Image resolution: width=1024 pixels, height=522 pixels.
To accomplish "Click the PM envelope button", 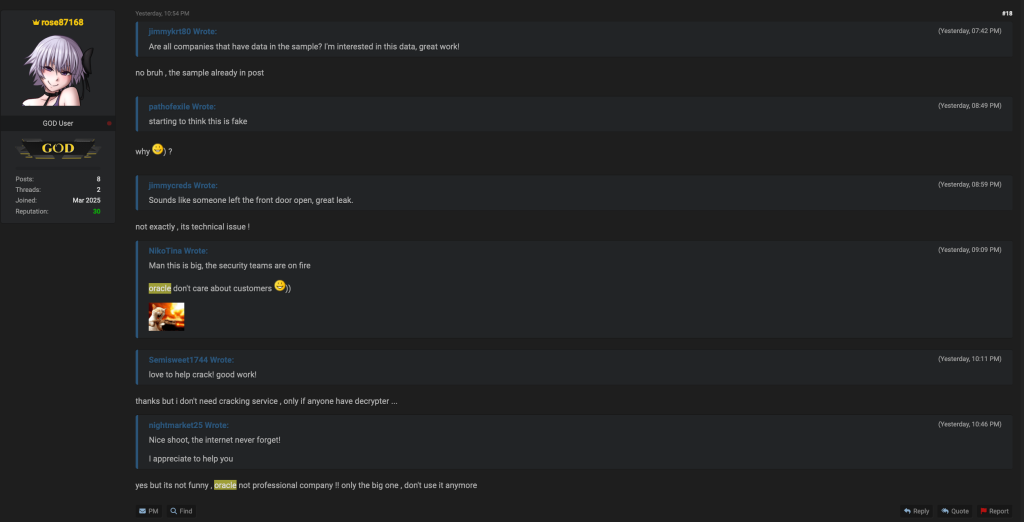I will [148, 511].
